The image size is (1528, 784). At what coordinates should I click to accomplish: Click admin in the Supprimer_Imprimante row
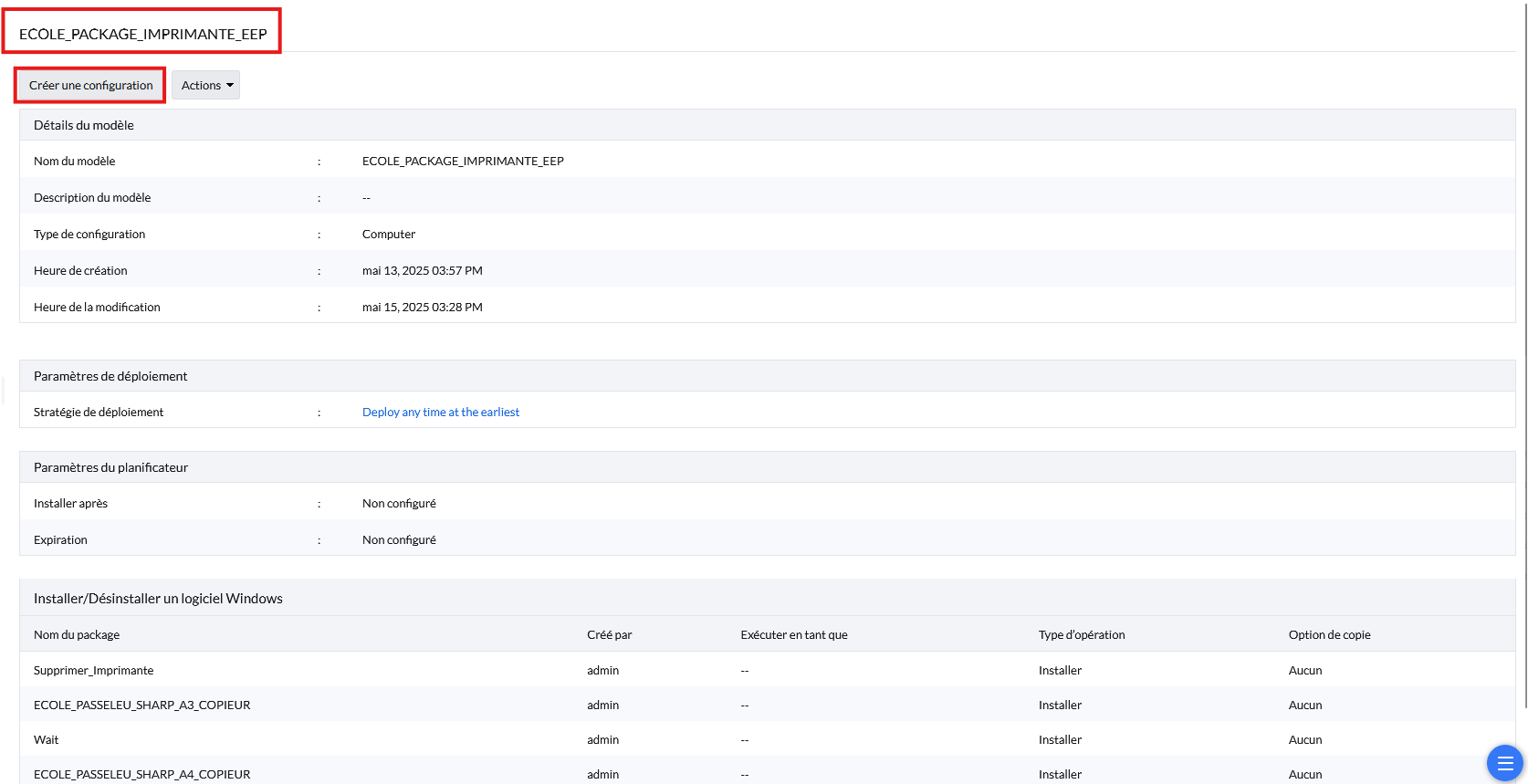click(603, 671)
